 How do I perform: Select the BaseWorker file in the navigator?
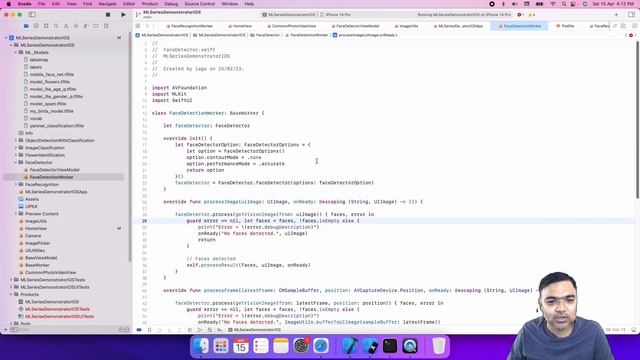(x=37, y=265)
